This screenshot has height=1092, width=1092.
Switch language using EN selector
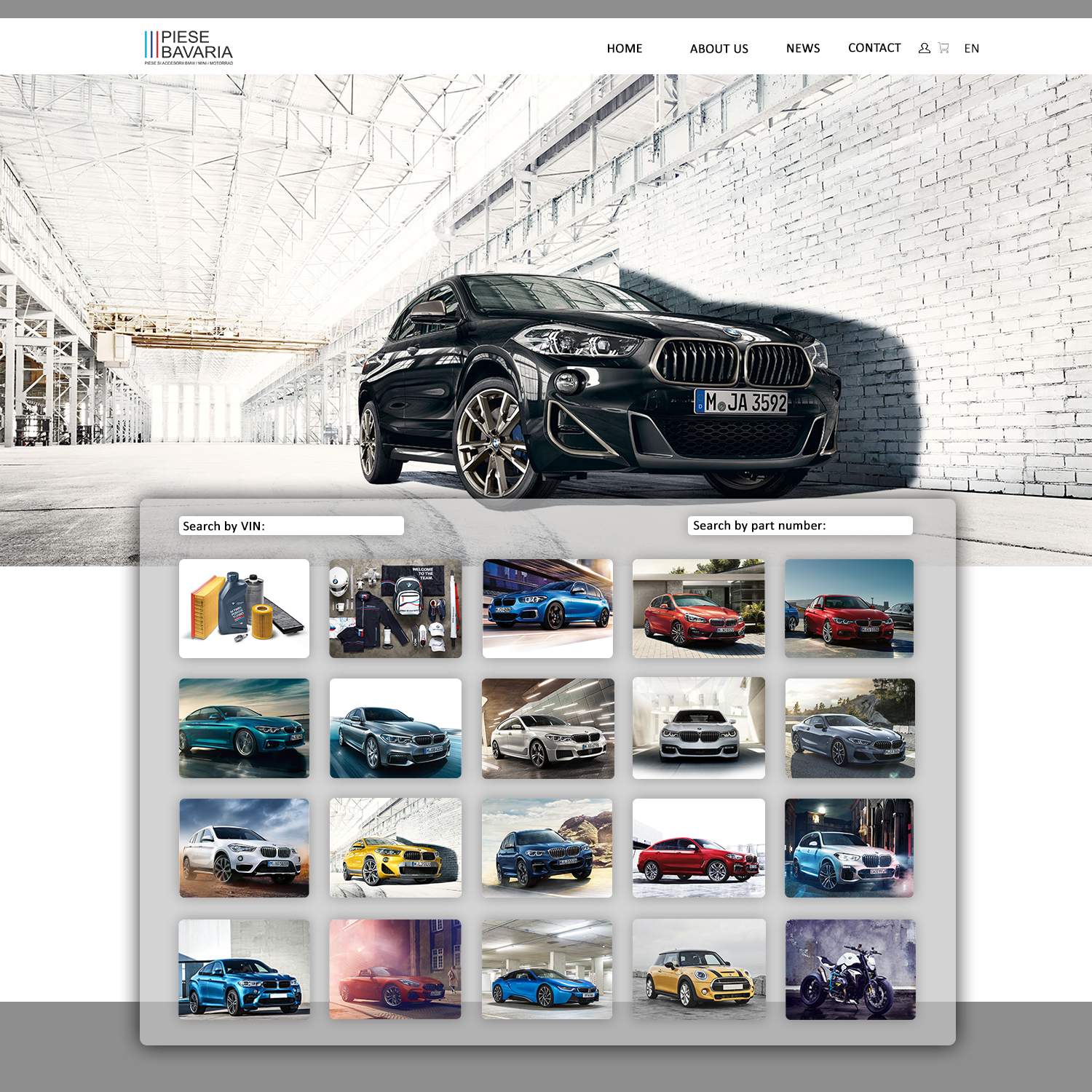972,49
